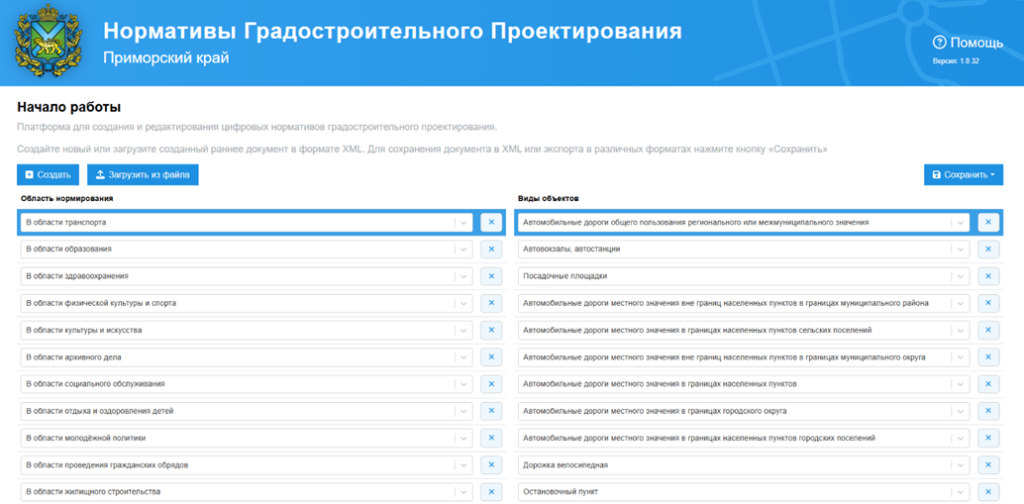The width and height of the screenshot is (1024, 504).
Task: Open dropdown for 'В области физической культуры и спорта'
Action: (x=463, y=303)
